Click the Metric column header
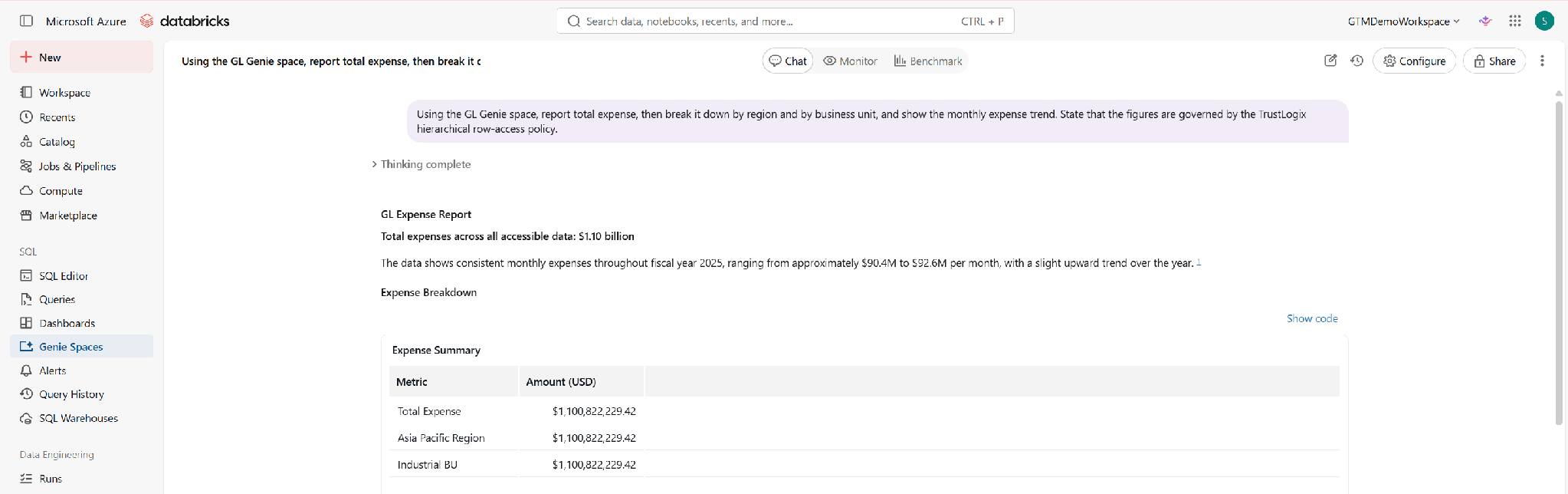This screenshot has height=494, width=1568. (x=454, y=381)
